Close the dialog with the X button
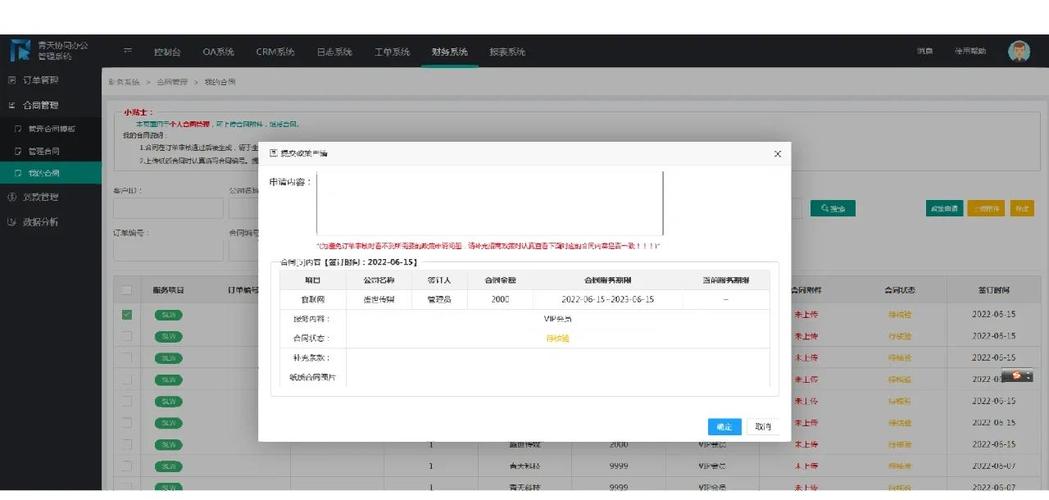 [x=777, y=154]
